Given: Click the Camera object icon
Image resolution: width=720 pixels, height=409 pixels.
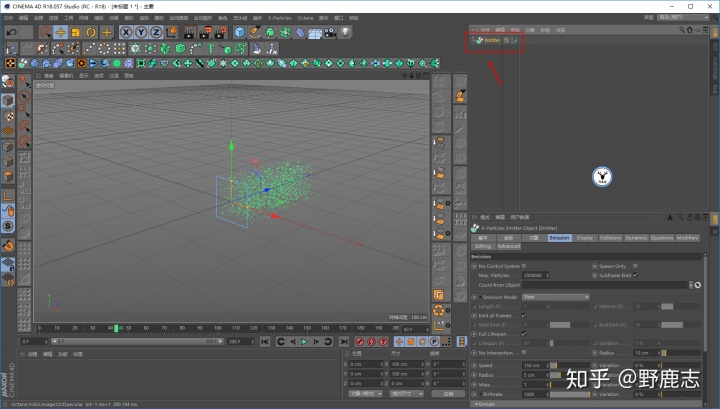Looking at the screenshot, I should point(330,32).
